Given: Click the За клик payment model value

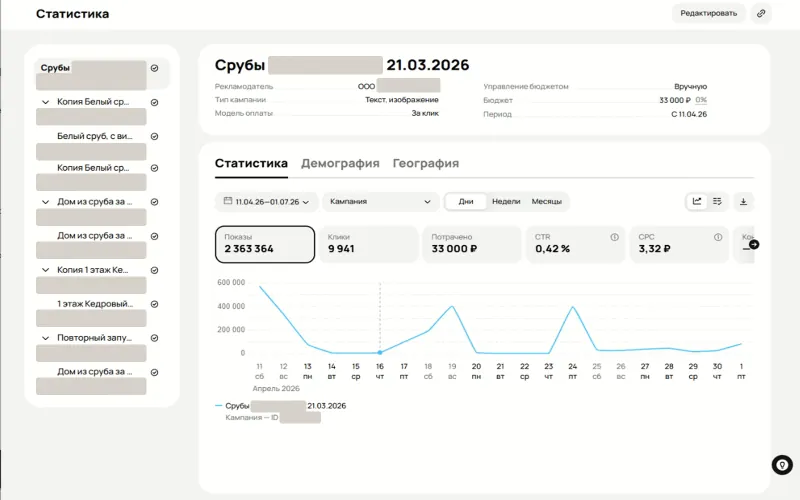Looking at the screenshot, I should point(425,113).
